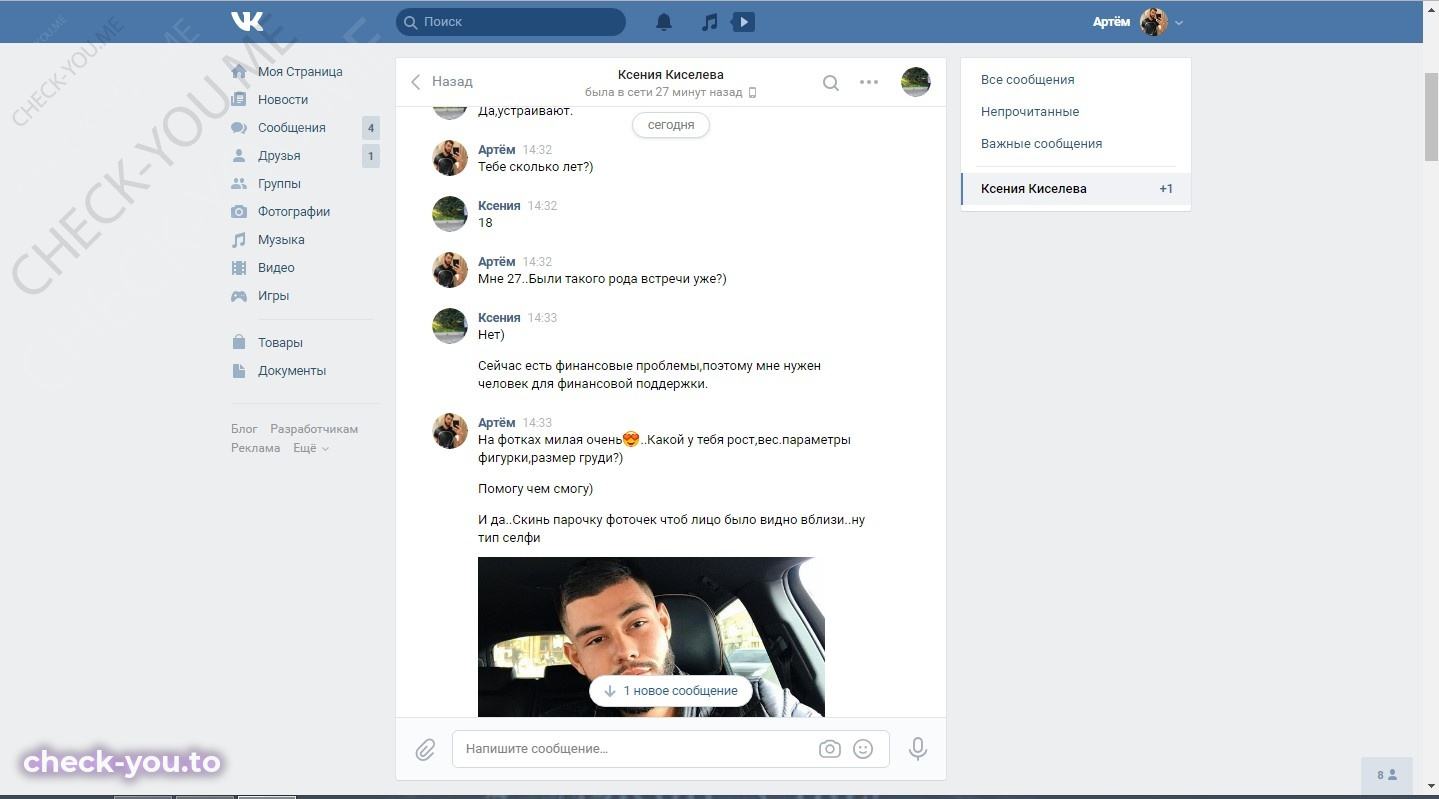This screenshot has height=799, width=1439.
Task: Click the Друзья counter badge 1
Action: (x=371, y=156)
